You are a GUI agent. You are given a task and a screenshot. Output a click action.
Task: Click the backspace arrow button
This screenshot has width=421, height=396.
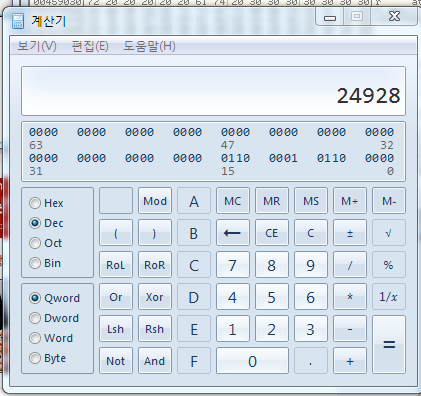pyautogui.click(x=233, y=233)
